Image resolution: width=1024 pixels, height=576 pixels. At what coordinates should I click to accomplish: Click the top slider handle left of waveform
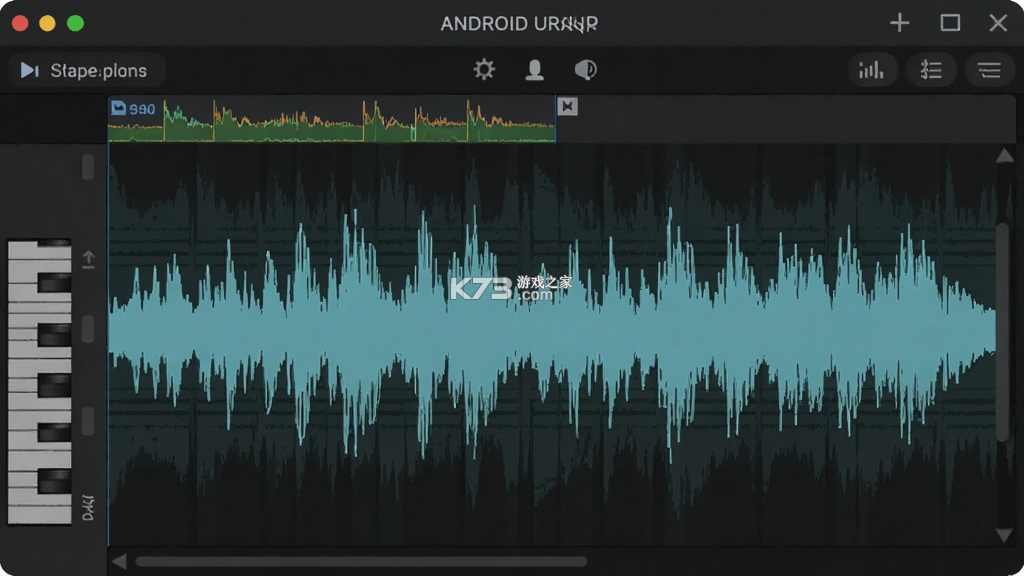(88, 167)
